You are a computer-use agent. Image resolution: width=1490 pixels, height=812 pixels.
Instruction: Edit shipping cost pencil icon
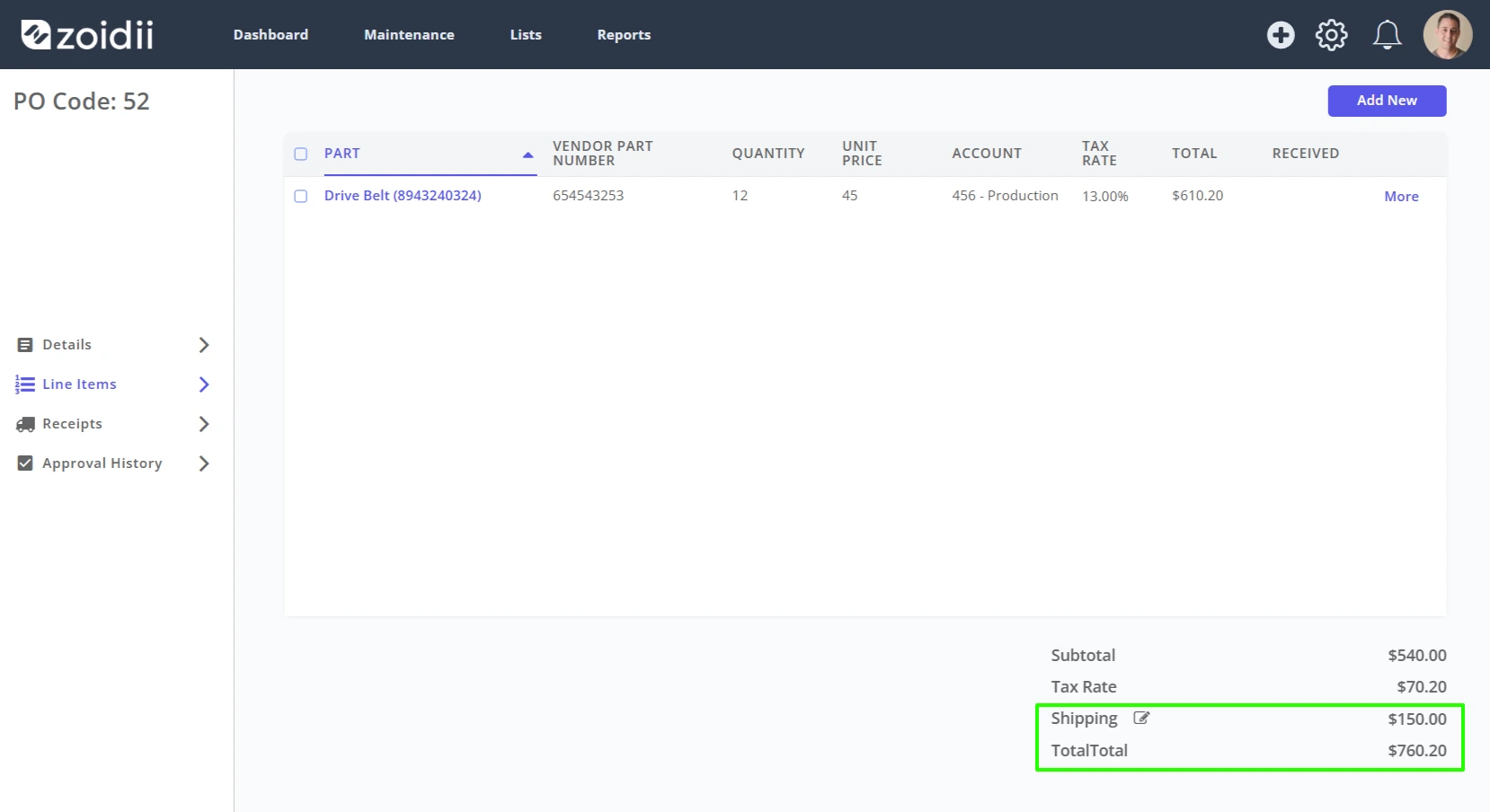[x=1141, y=718]
